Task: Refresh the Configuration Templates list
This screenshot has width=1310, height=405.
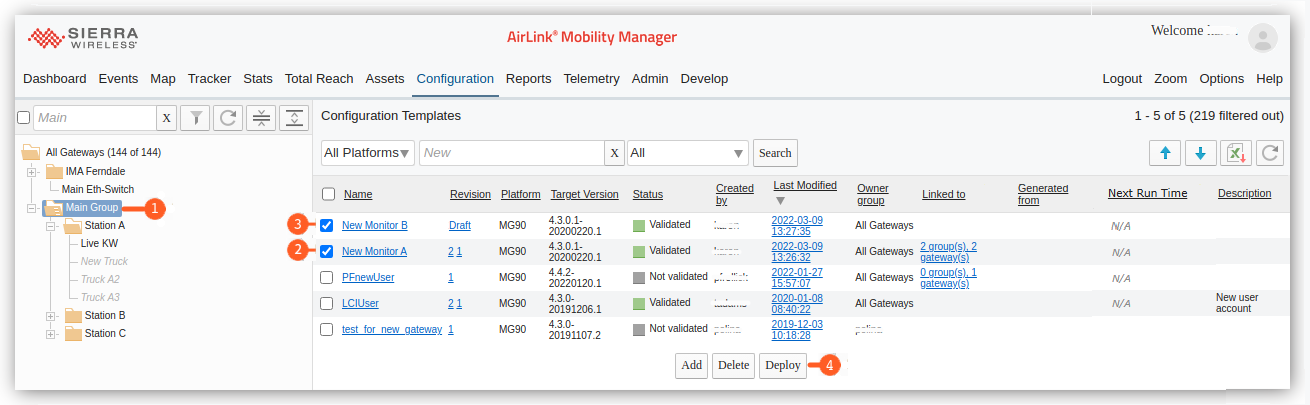Action: tap(1269, 153)
